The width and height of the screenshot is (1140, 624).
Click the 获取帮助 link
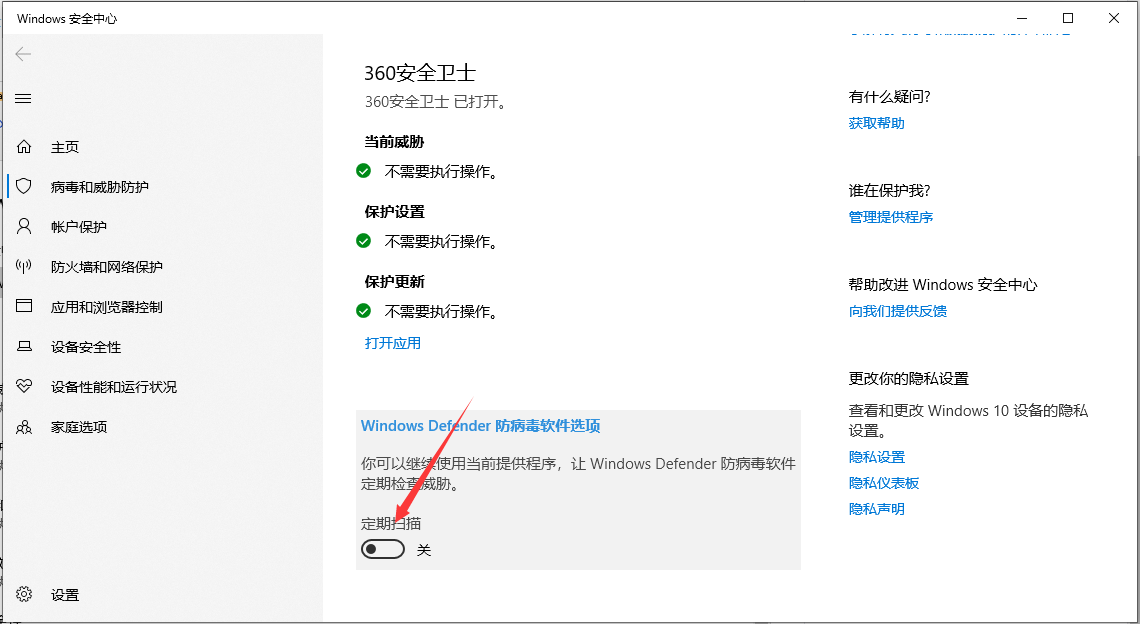pos(877,123)
